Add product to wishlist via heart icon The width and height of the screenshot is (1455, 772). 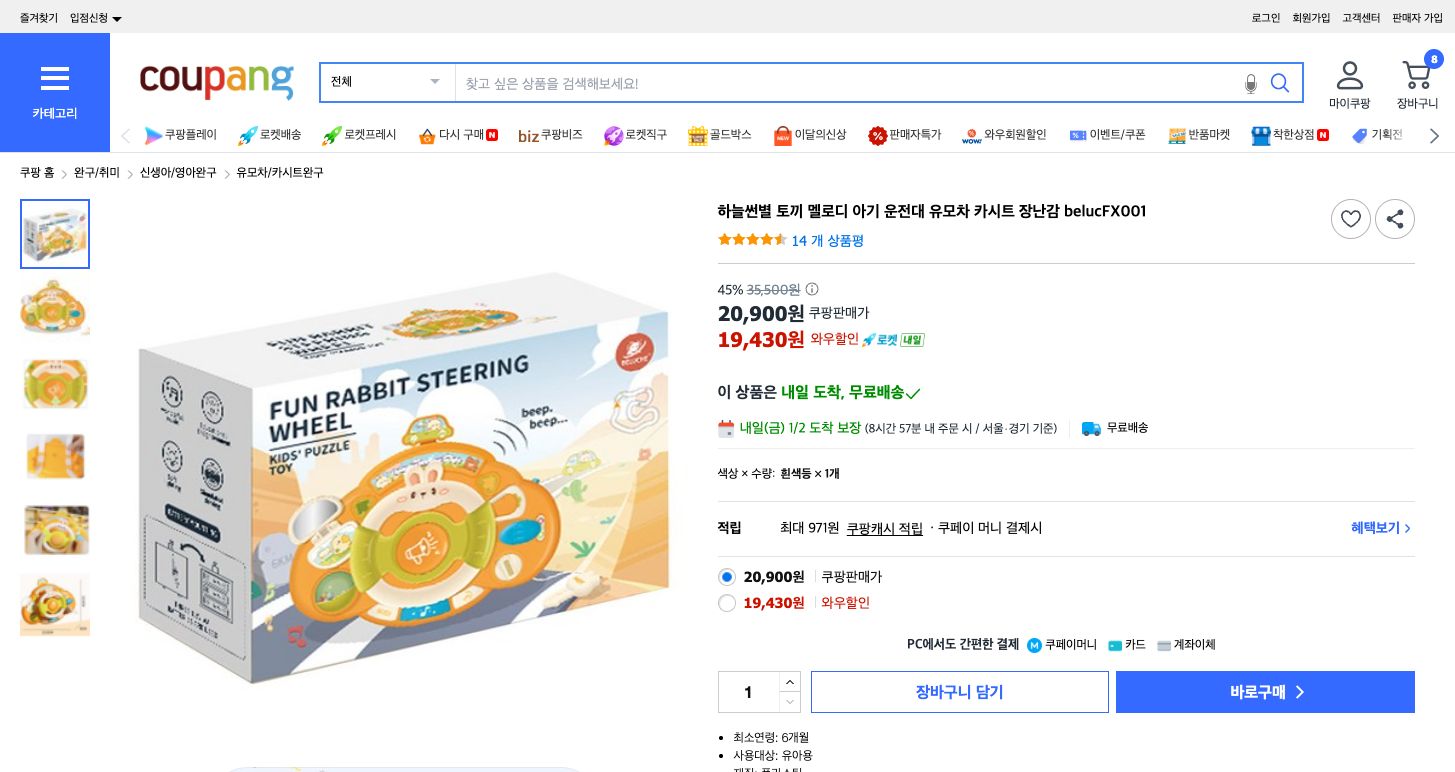(x=1351, y=219)
